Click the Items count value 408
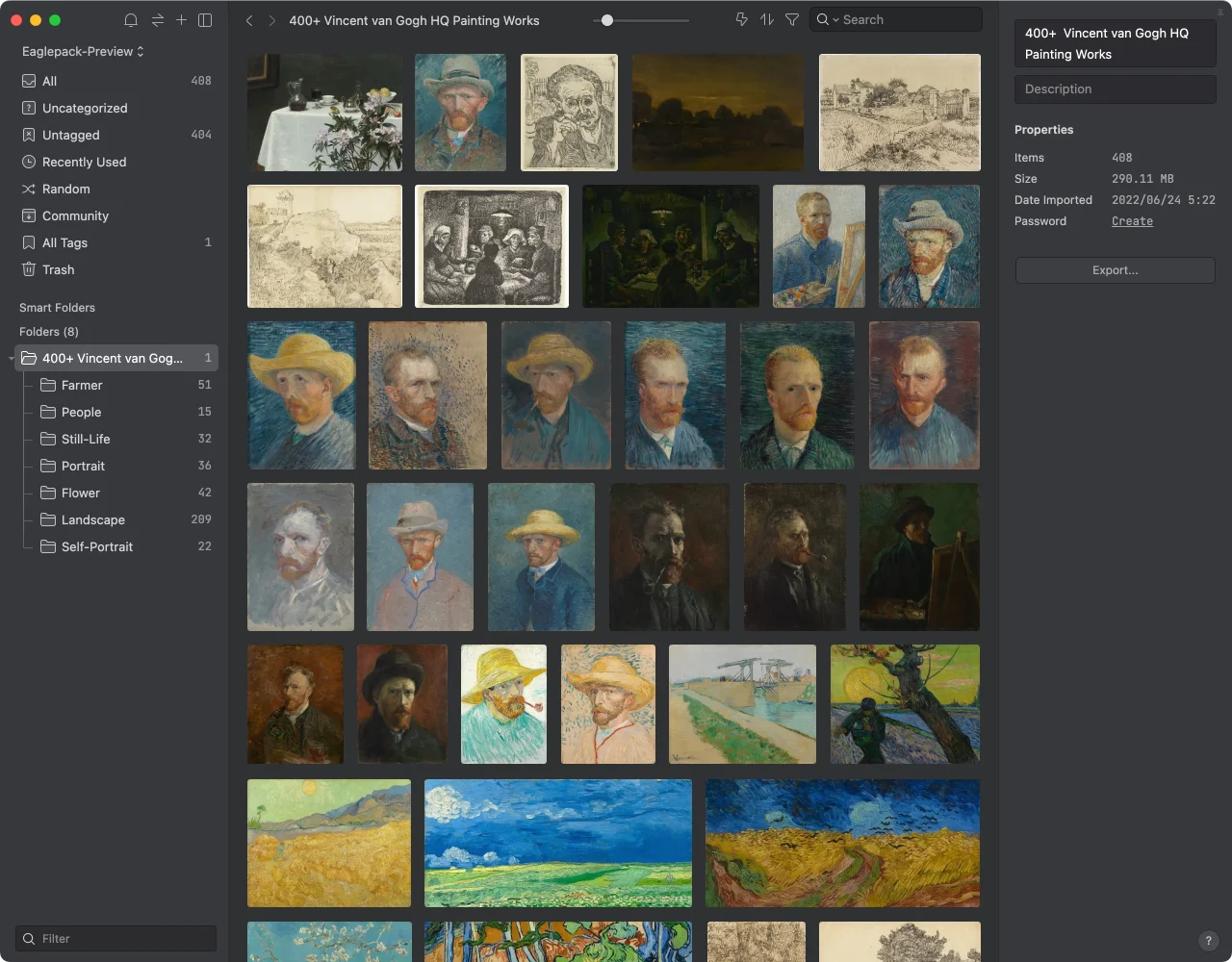The height and width of the screenshot is (962, 1232). (1121, 158)
